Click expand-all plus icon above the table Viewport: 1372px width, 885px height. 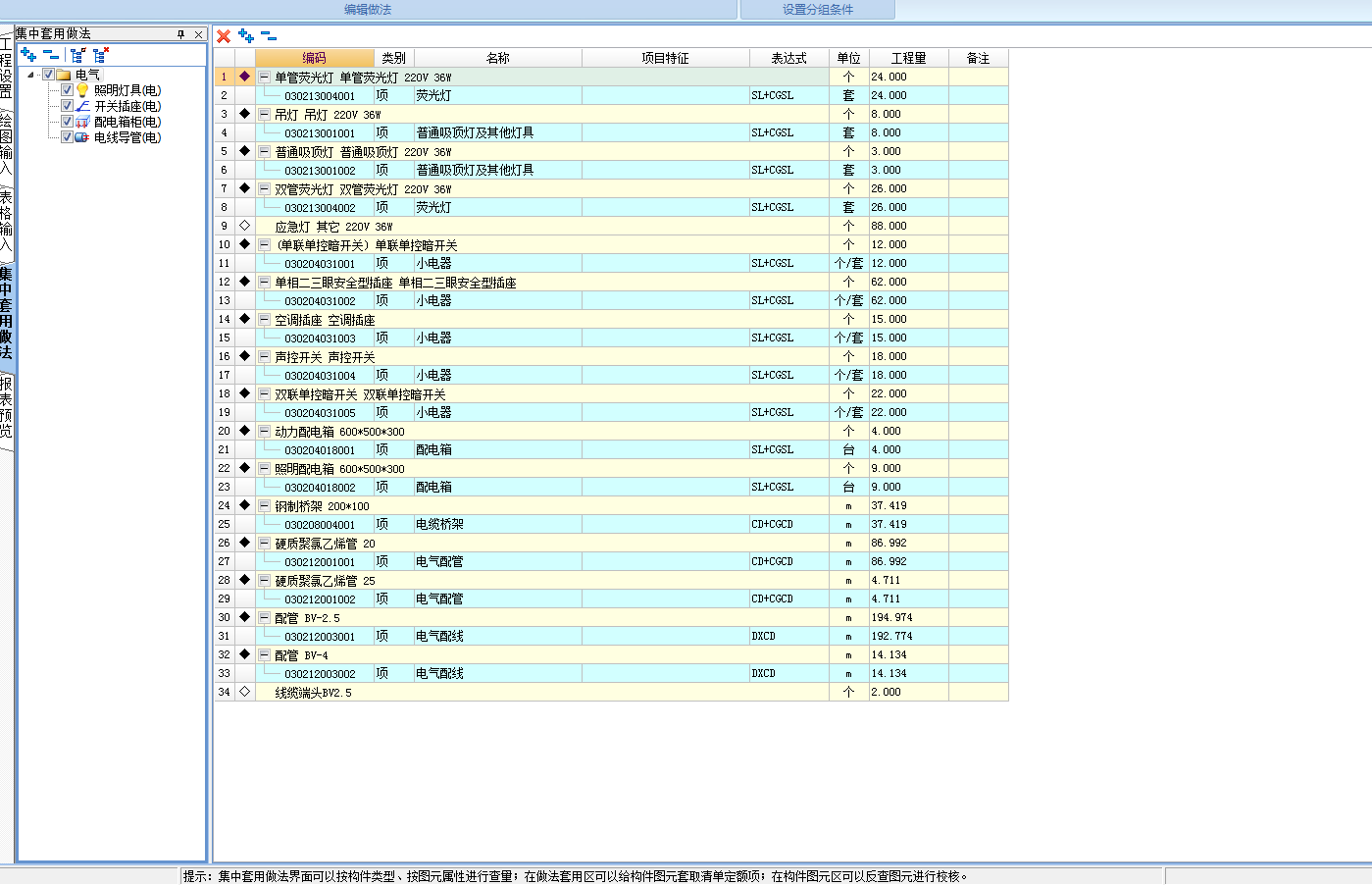[x=246, y=36]
